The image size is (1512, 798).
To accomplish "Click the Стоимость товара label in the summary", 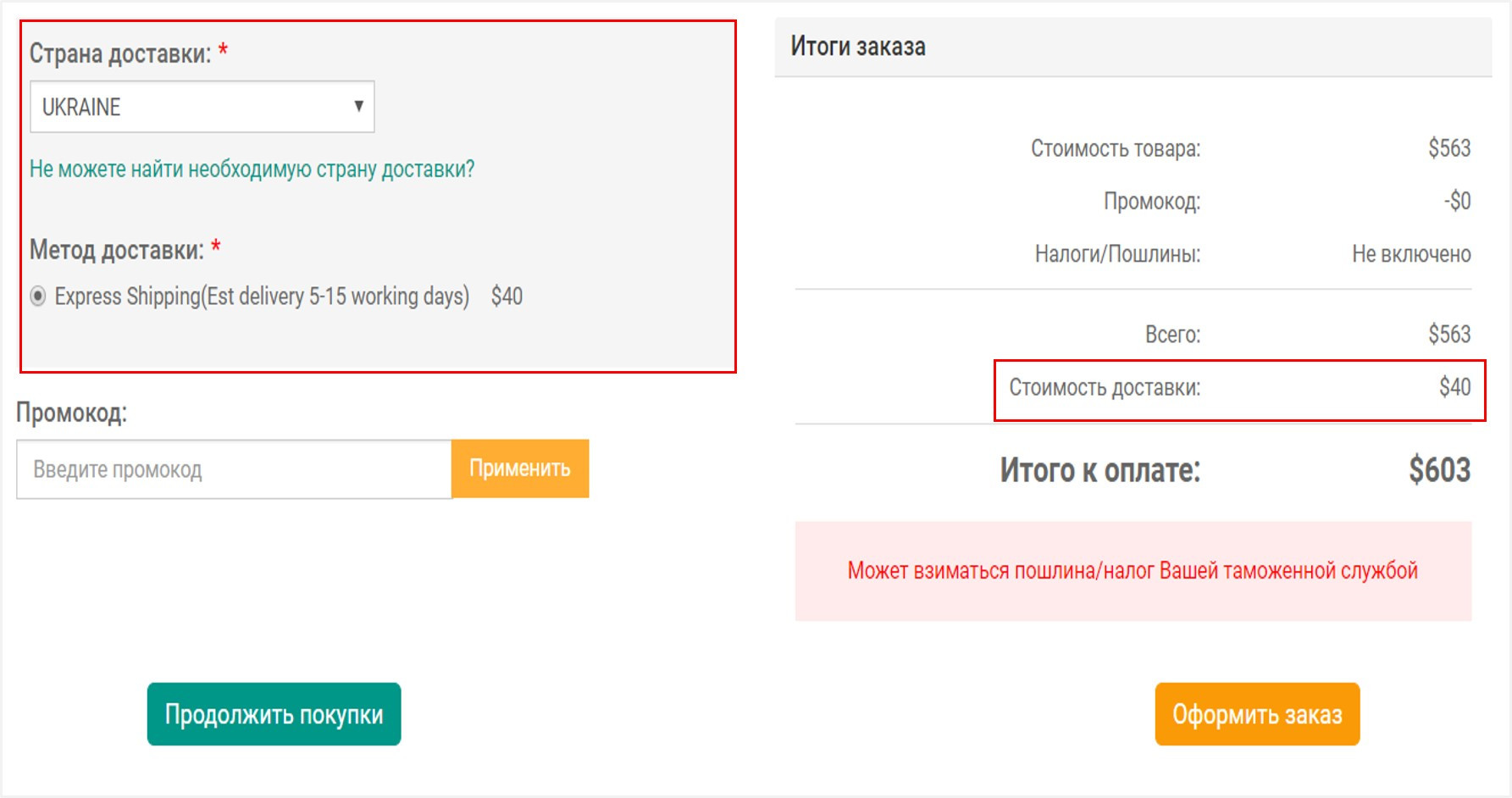I will [x=1116, y=148].
